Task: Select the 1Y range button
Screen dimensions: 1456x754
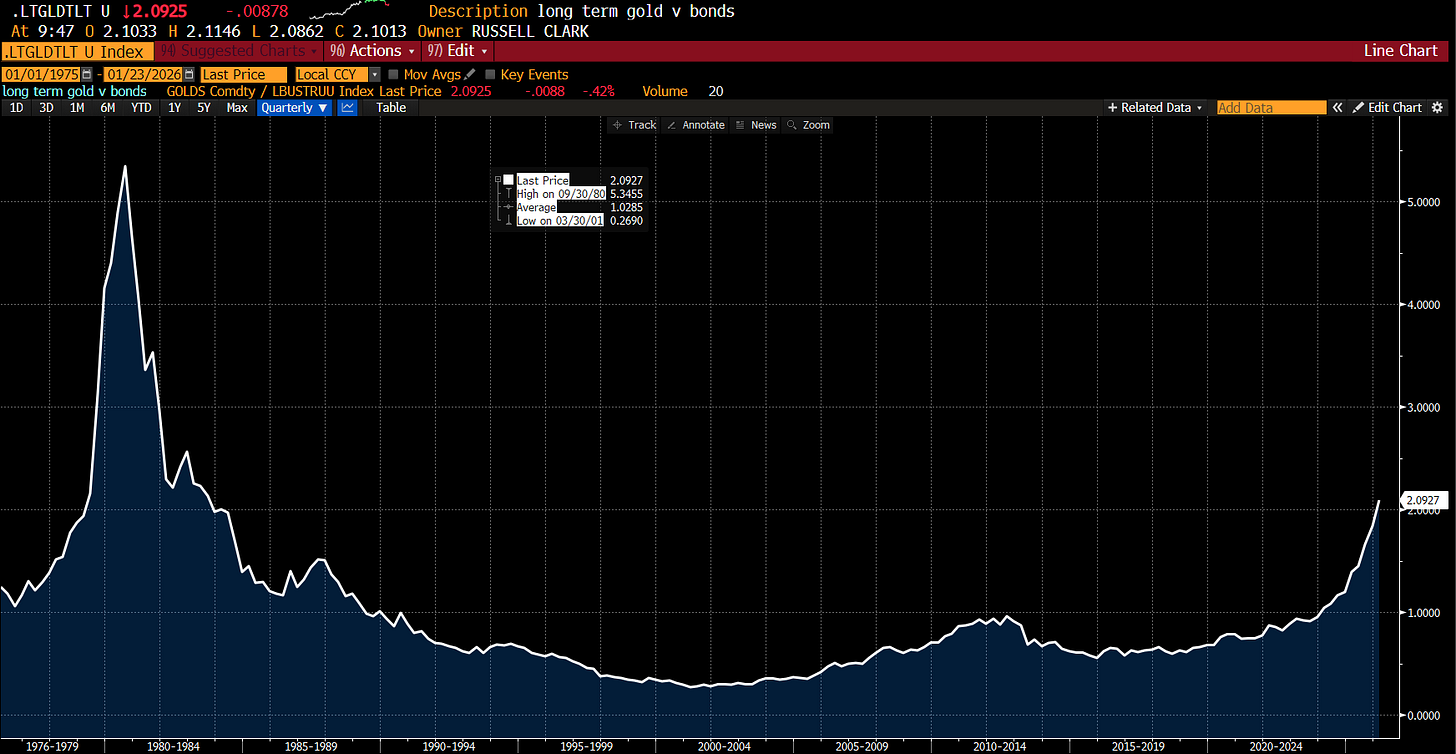Action: [175, 107]
